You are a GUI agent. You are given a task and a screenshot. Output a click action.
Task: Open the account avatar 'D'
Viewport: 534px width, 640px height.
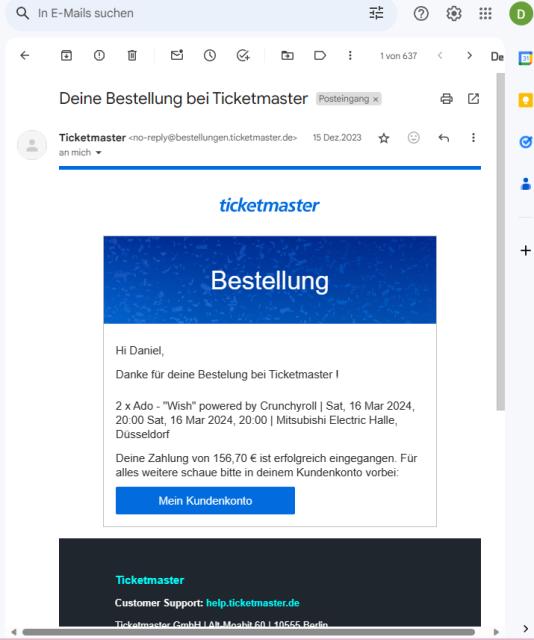tap(521, 13)
